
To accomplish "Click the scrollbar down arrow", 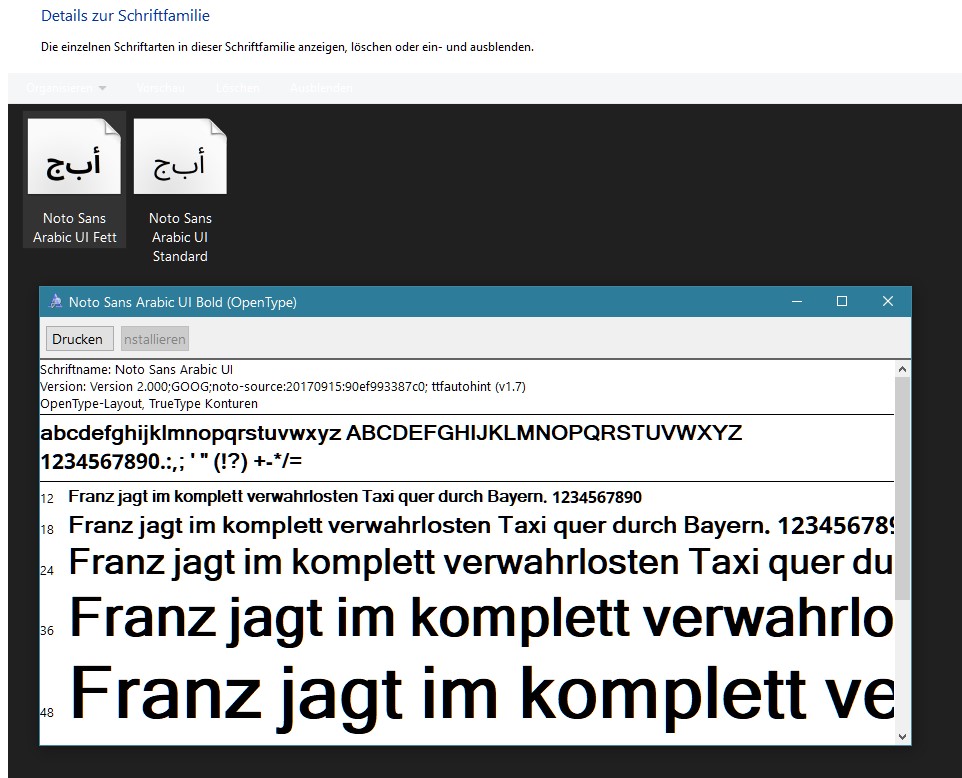I will (x=903, y=736).
